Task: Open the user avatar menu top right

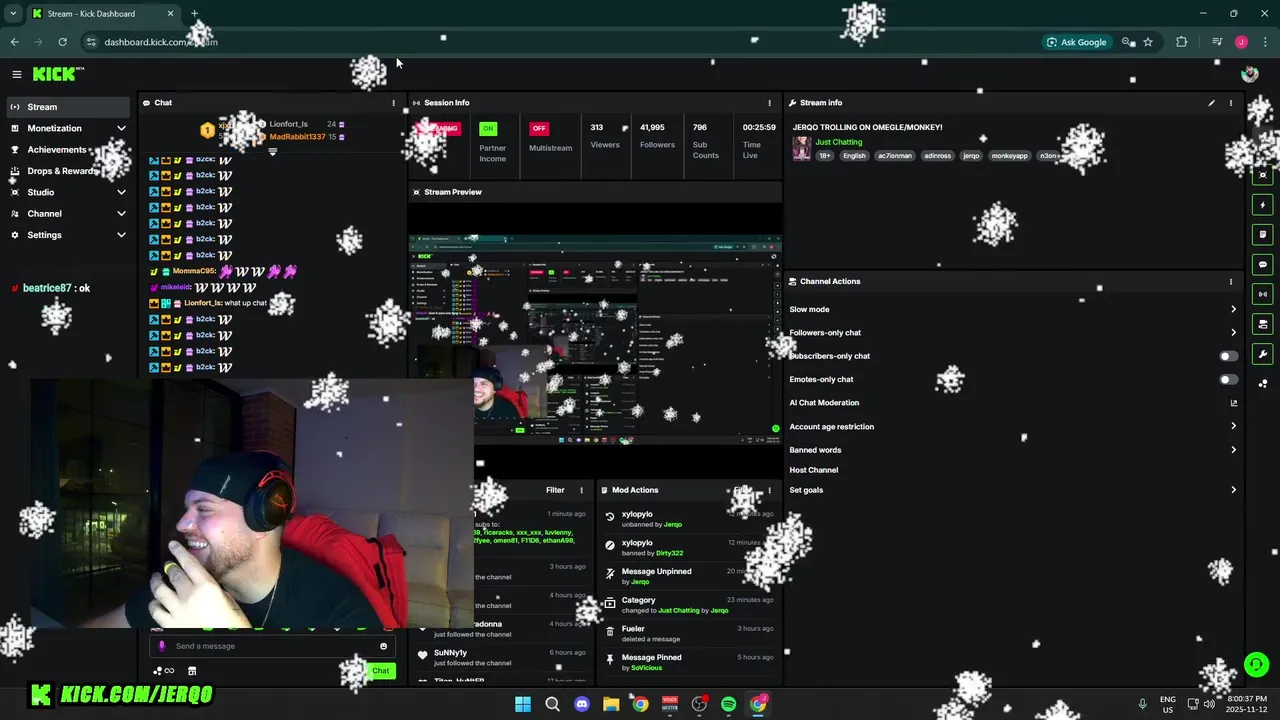Action: click(1249, 74)
